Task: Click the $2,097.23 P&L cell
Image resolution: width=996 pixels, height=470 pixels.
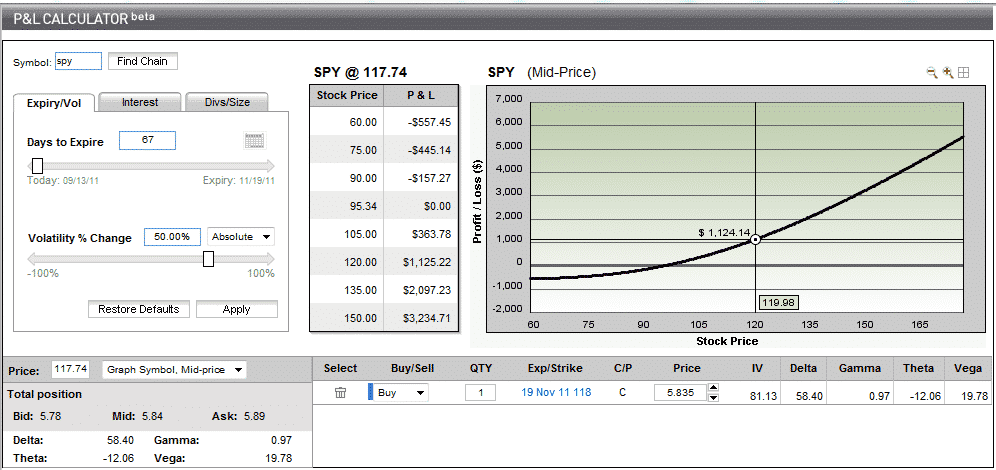Action: 421,290
